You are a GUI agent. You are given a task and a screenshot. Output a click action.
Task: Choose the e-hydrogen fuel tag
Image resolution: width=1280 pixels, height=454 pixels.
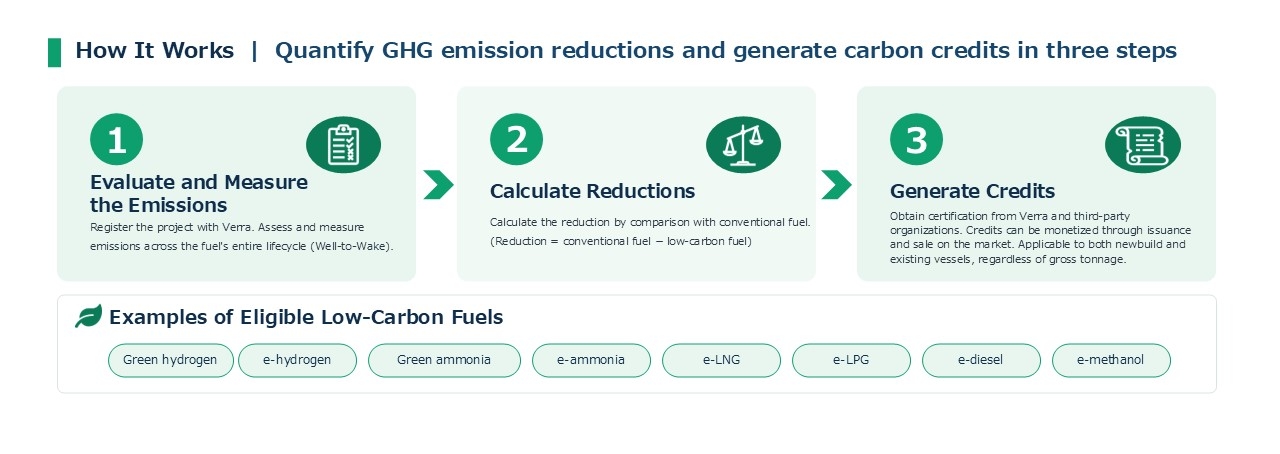tap(297, 360)
